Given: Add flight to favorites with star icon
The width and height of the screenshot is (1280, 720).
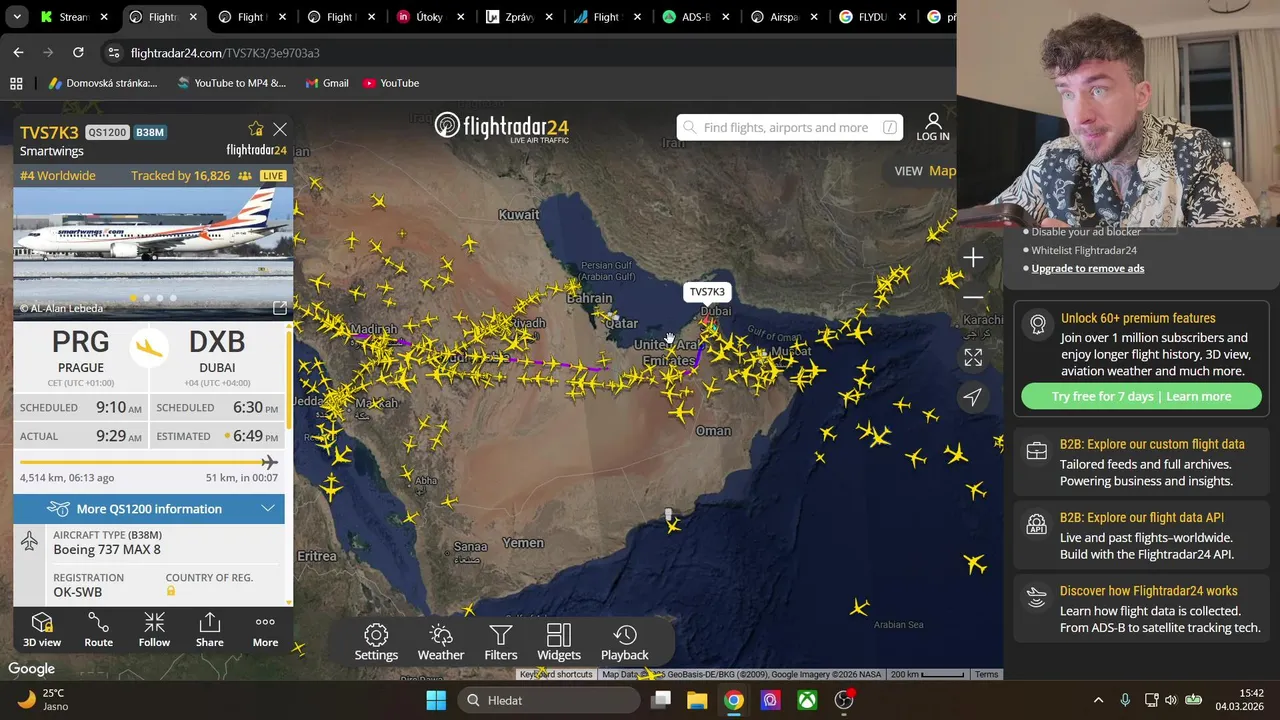Looking at the screenshot, I should tap(256, 129).
